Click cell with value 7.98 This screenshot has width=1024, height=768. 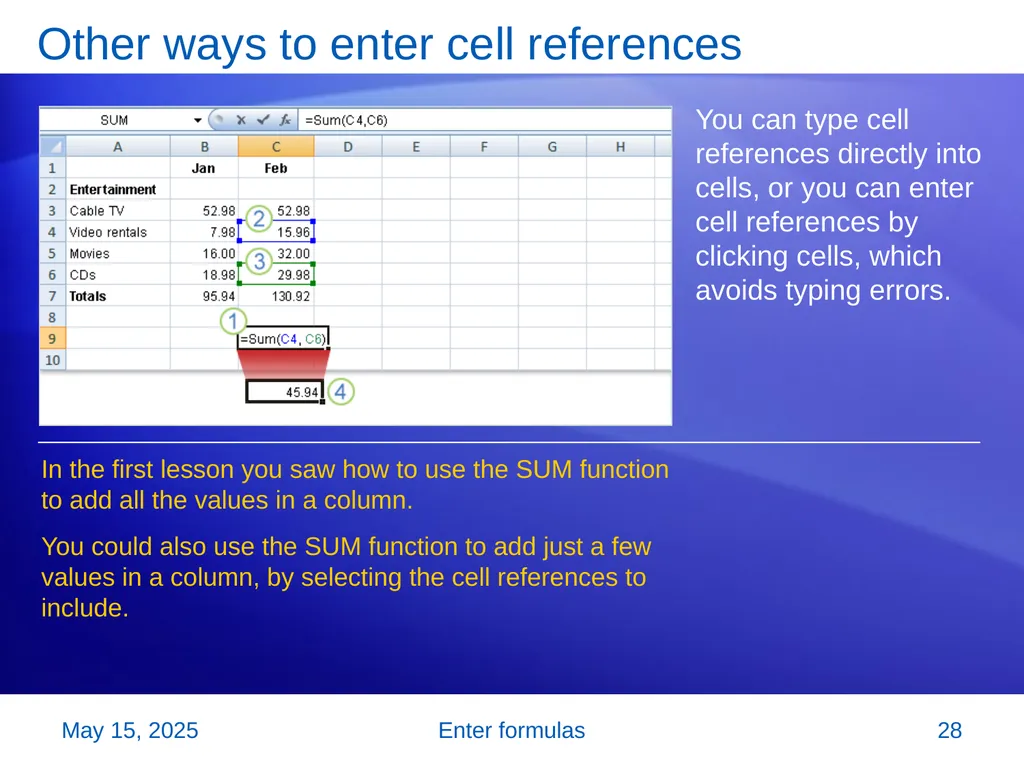click(204, 232)
